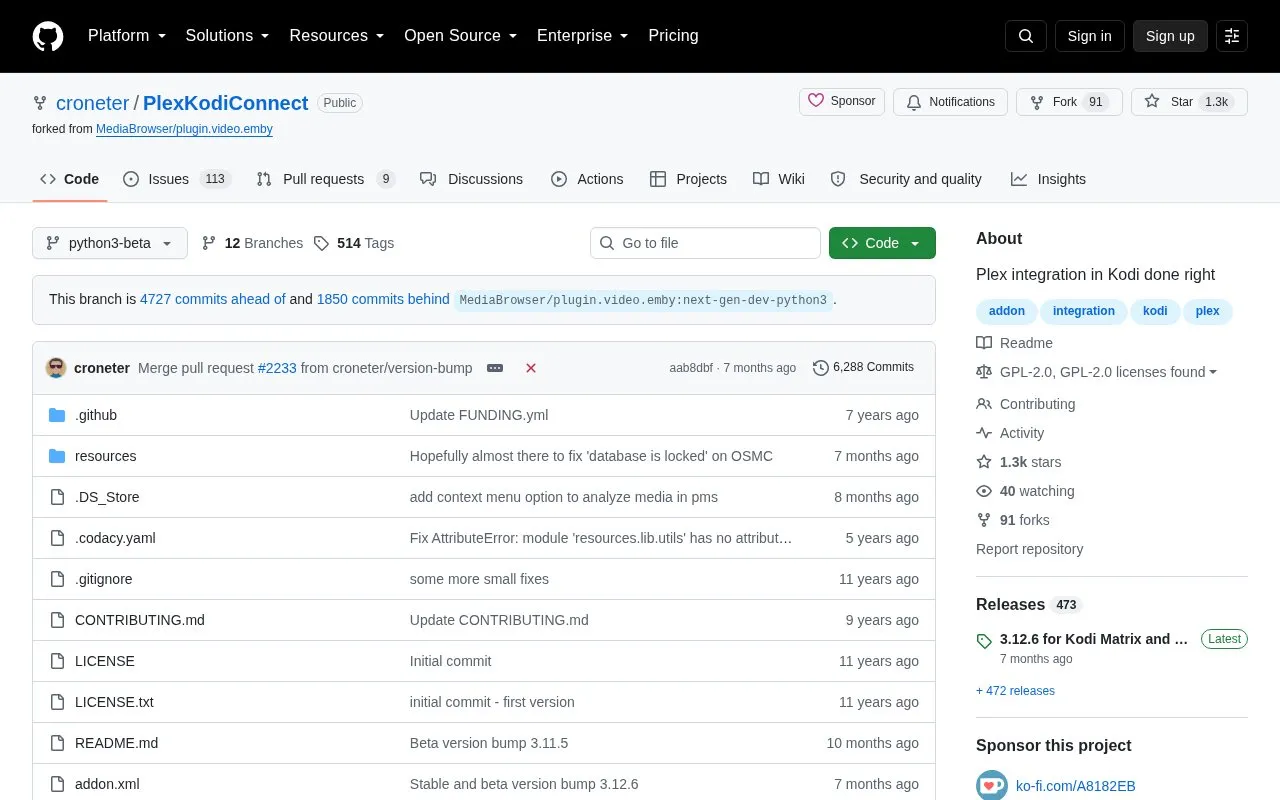Click the .github folder icon
Image resolution: width=1280 pixels, height=800 pixels.
[x=57, y=415]
